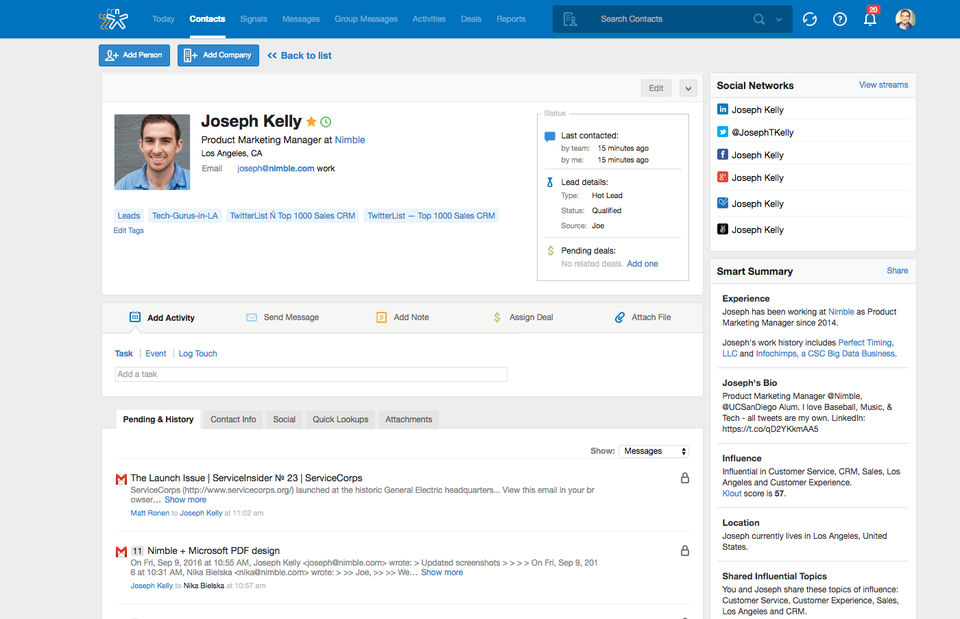
Task: Click the Add Note icon
Action: (381, 317)
